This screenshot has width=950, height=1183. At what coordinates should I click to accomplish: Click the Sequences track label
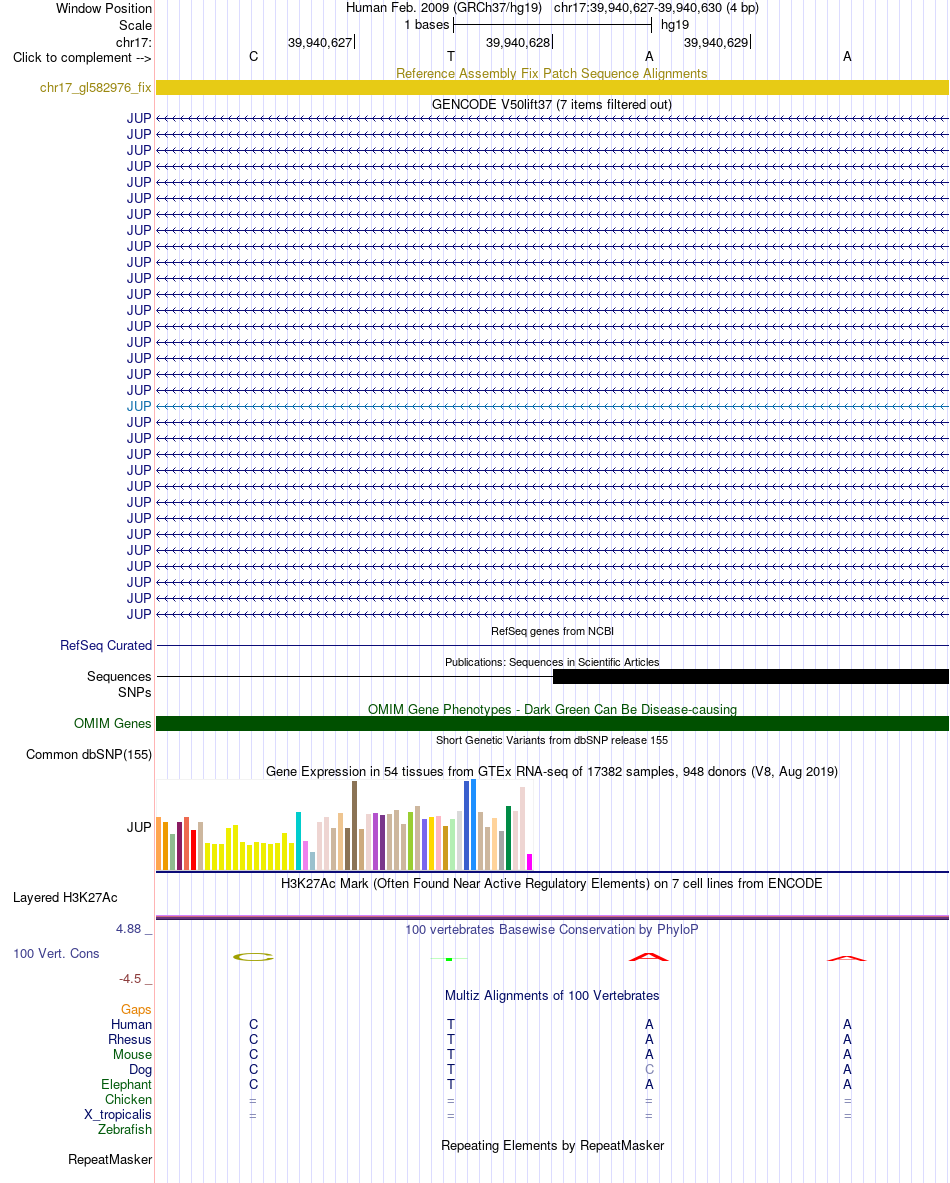pos(119,676)
